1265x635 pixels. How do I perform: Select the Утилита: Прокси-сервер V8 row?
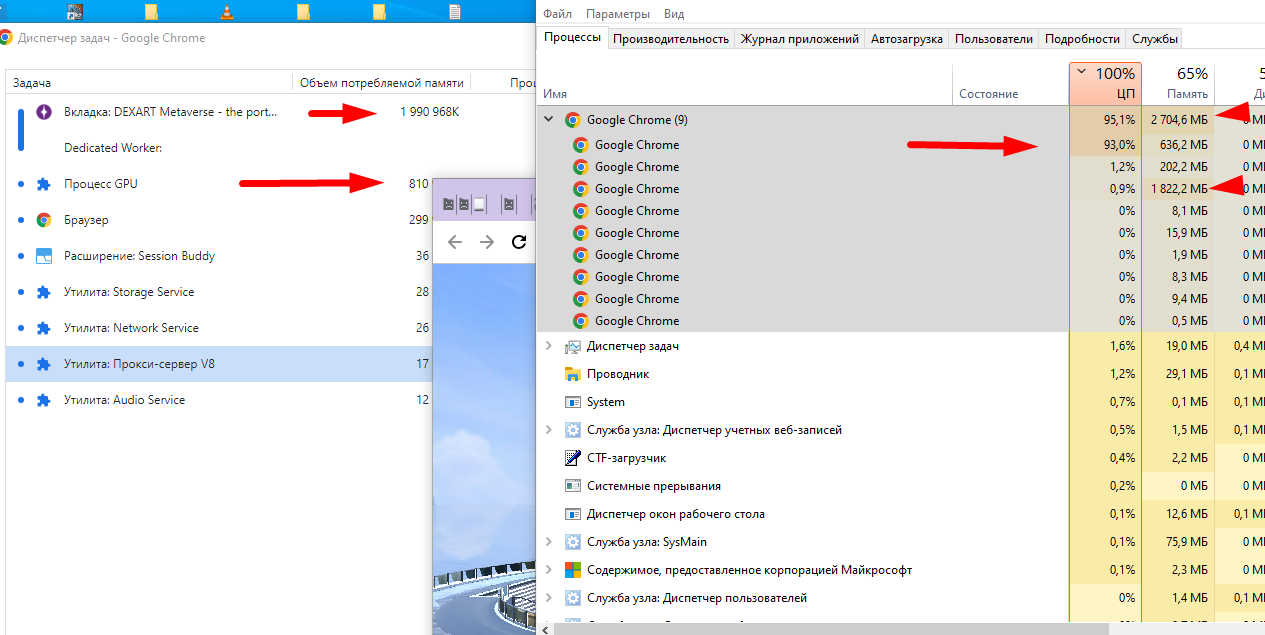219,364
